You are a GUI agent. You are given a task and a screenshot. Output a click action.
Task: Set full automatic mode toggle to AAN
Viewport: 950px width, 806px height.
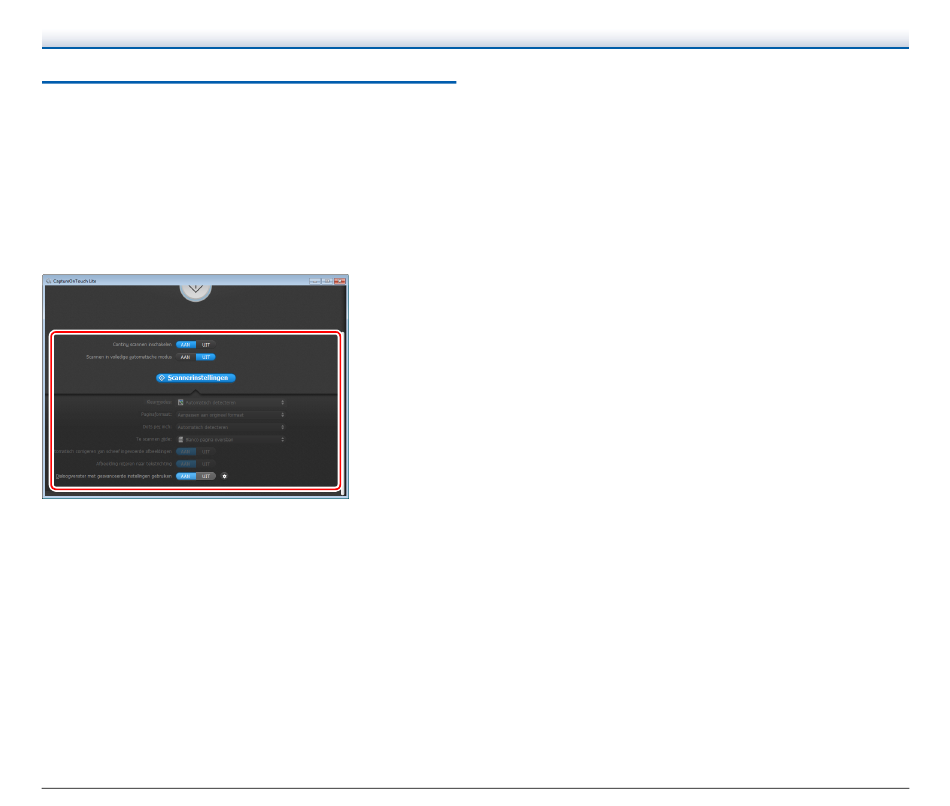click(185, 357)
